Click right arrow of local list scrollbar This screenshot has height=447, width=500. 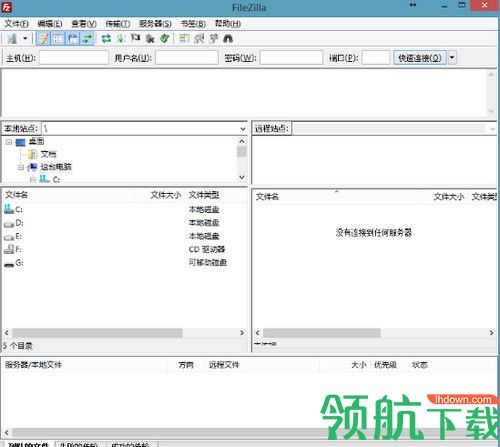[x=242, y=333]
